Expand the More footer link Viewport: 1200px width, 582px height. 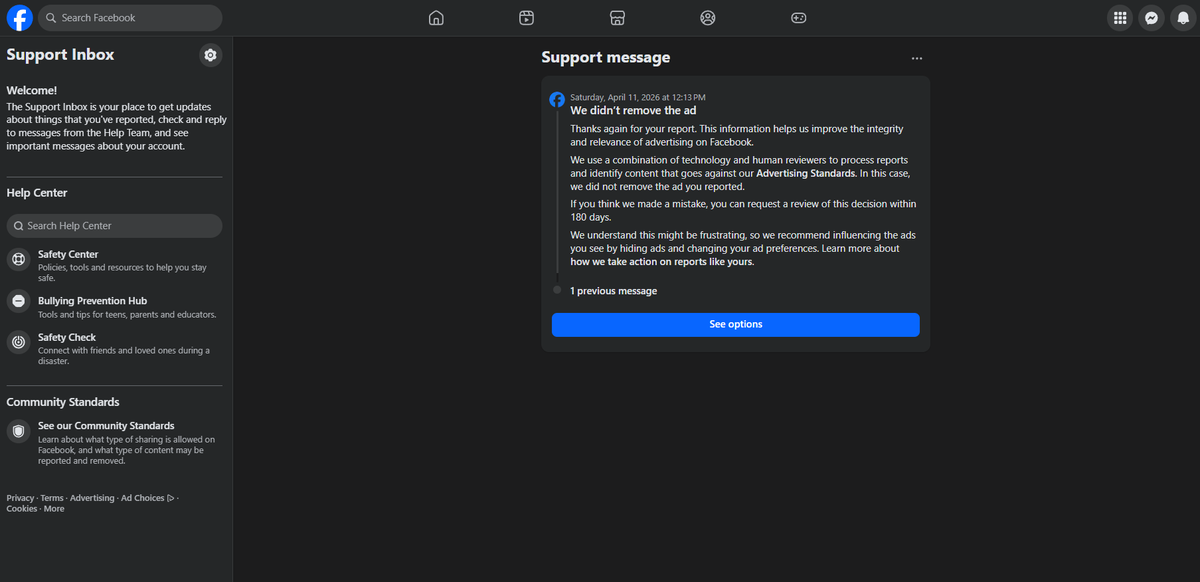[x=54, y=509]
